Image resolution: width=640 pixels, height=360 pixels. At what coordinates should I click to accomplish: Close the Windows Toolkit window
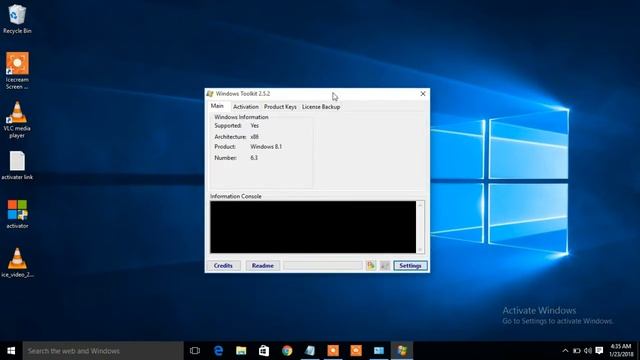423,94
